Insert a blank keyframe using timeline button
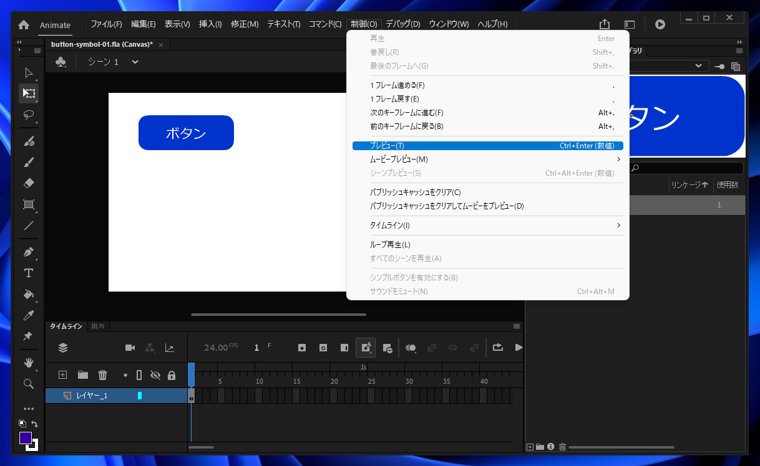Viewport: 760px width, 466px height. (323, 348)
